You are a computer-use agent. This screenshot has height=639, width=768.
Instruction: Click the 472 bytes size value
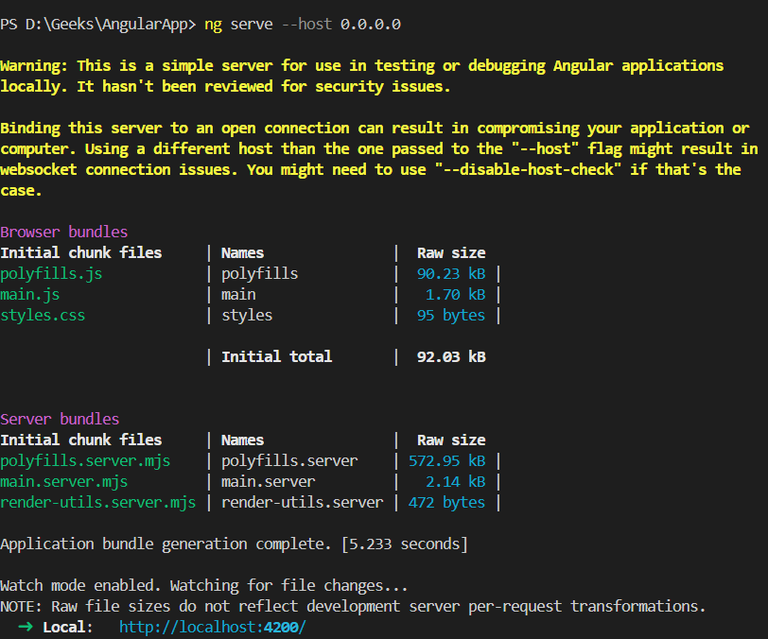(446, 502)
